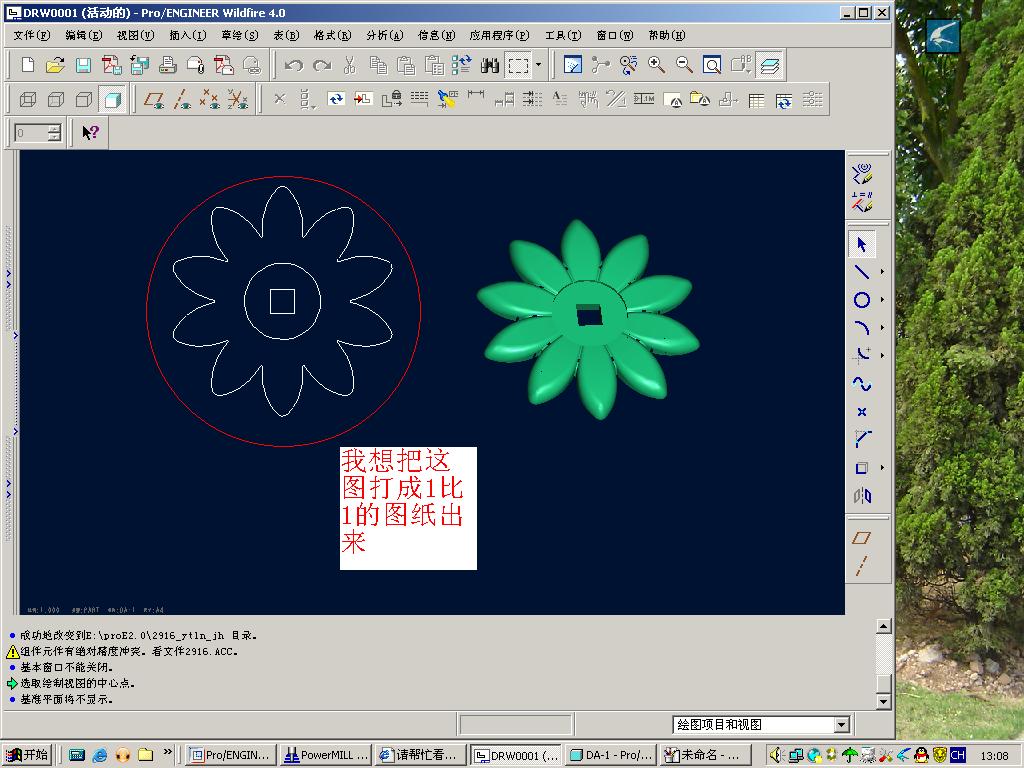Click the New file icon
This screenshot has width=1024, height=768.
tap(27, 65)
